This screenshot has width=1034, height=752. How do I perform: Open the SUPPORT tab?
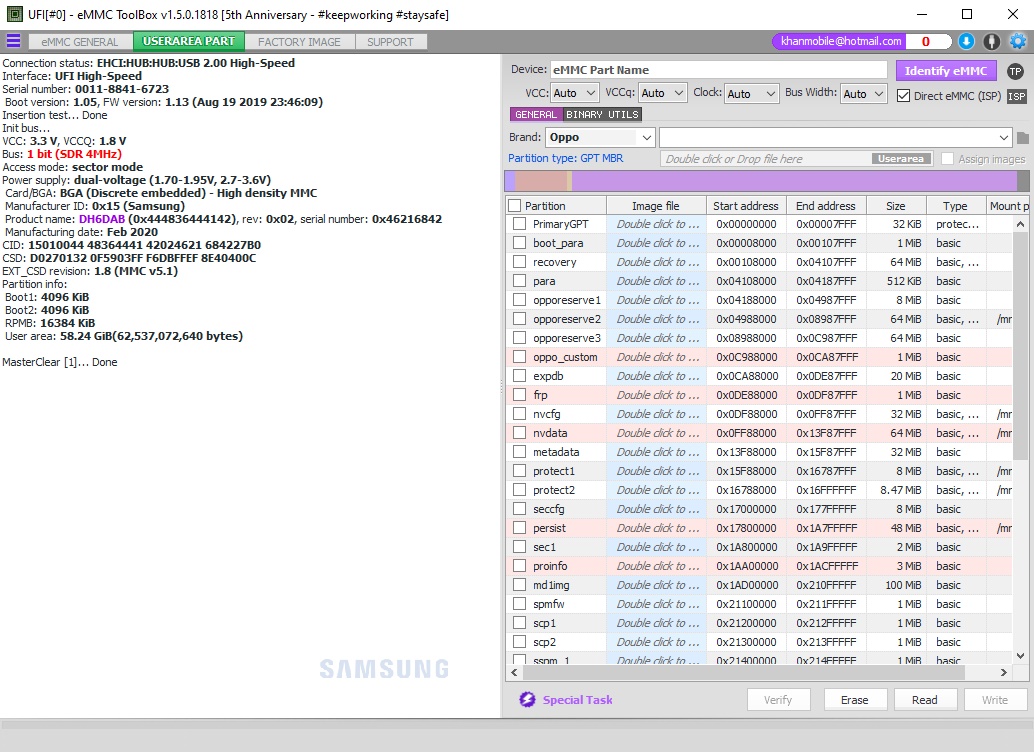point(390,42)
